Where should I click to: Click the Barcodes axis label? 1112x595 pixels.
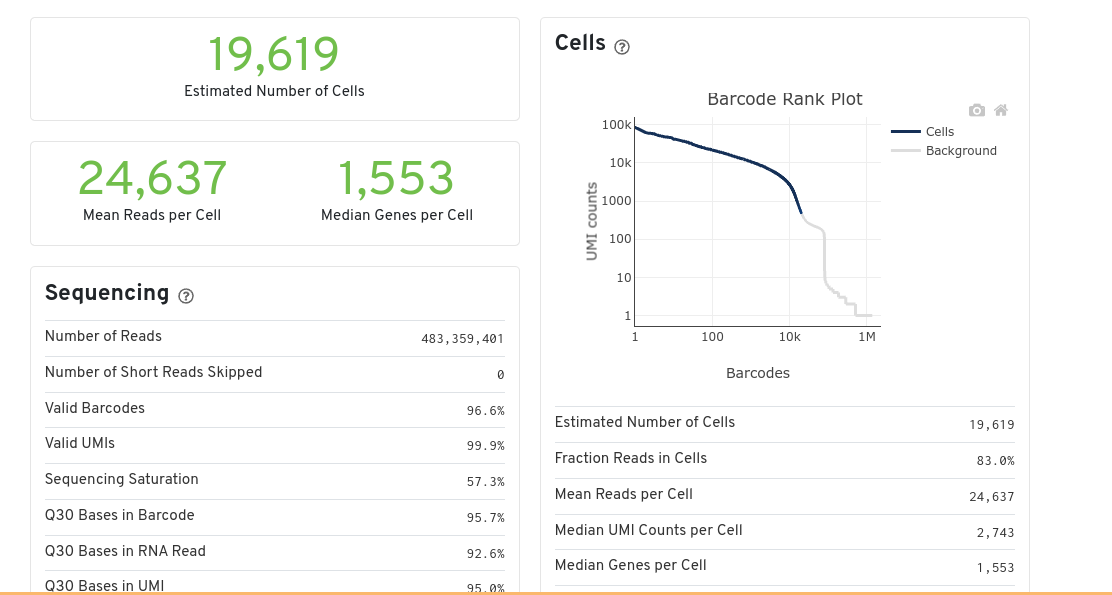[x=757, y=372]
